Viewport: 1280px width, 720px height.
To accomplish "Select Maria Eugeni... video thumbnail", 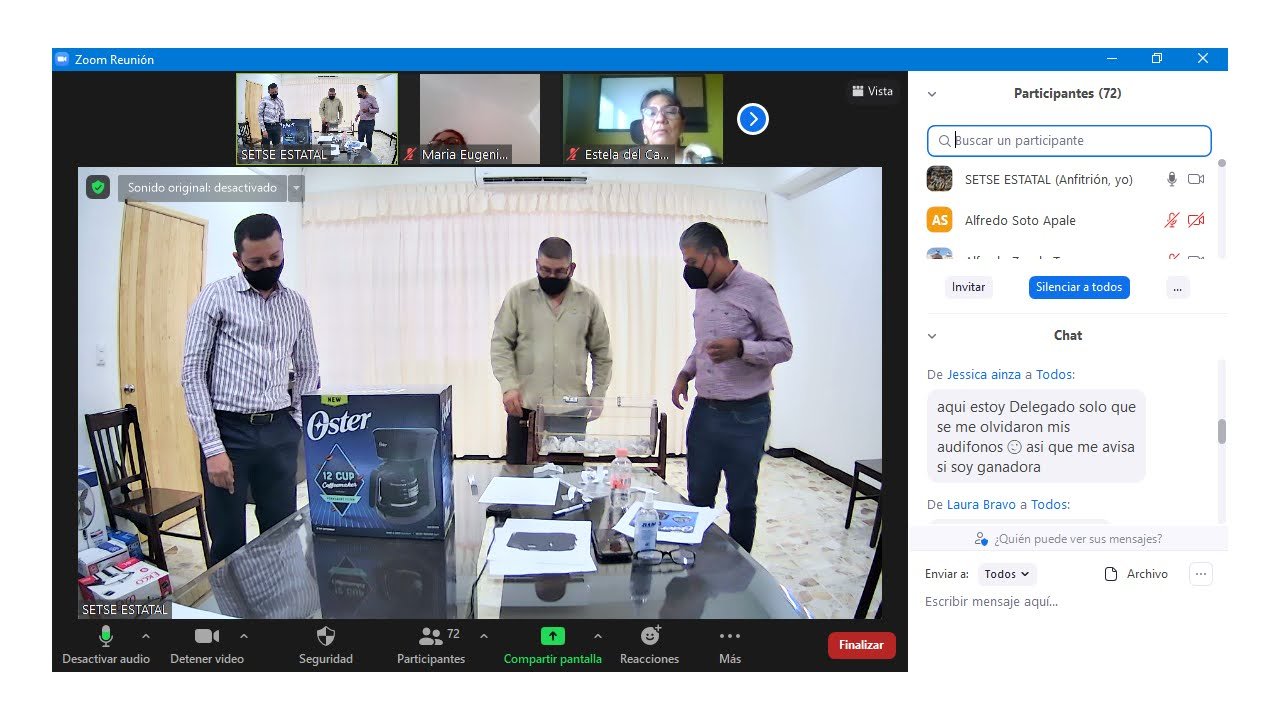I will pos(480,119).
